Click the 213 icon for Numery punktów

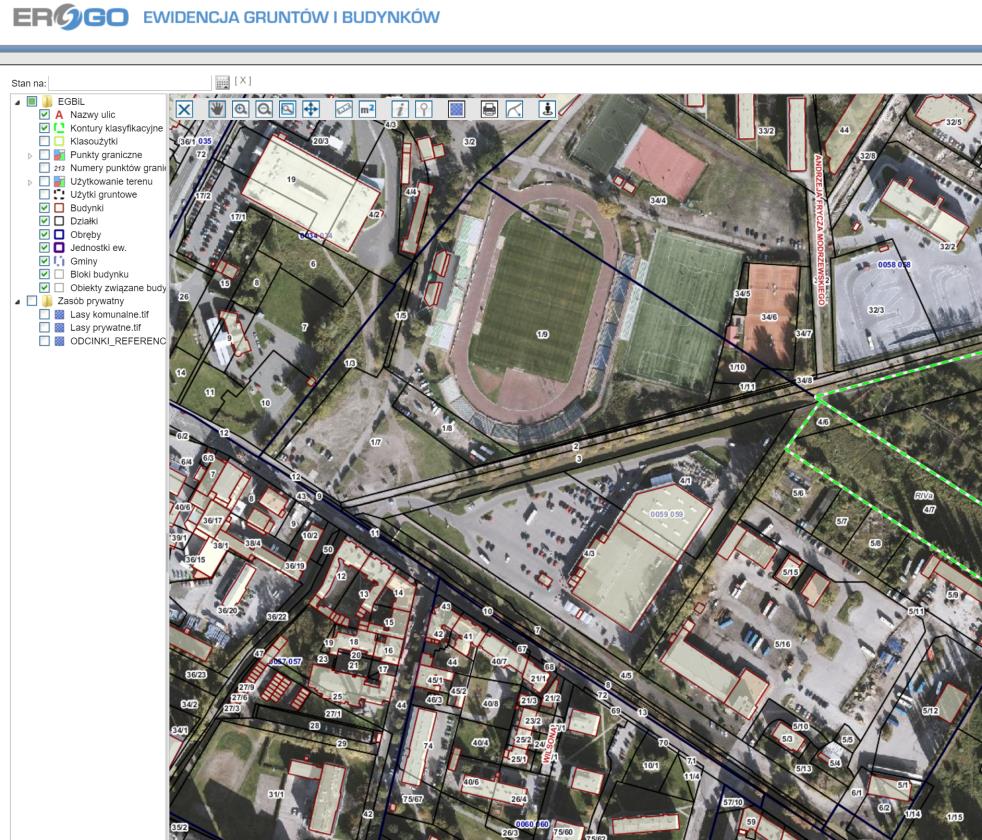coord(59,168)
